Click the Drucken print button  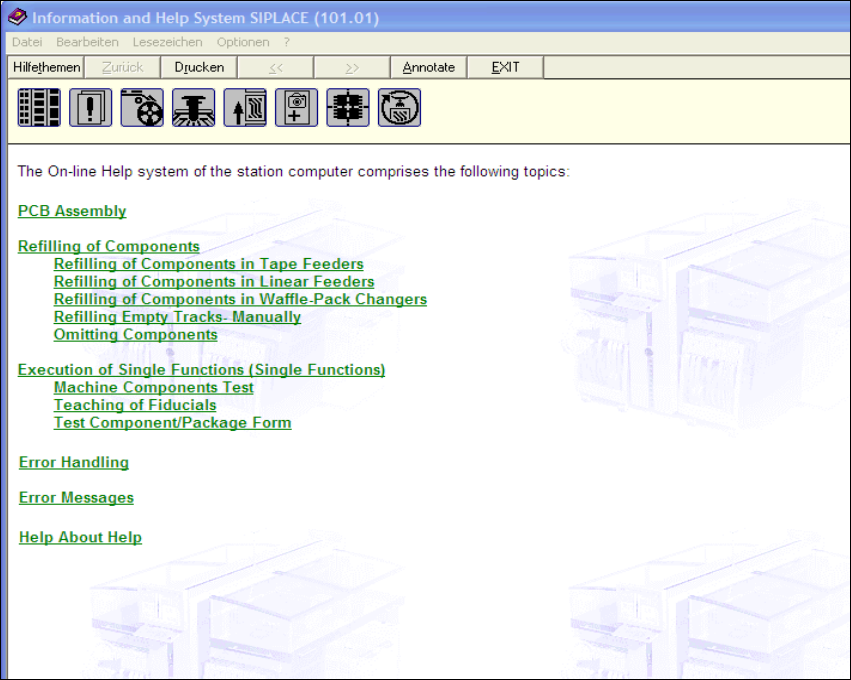point(199,67)
